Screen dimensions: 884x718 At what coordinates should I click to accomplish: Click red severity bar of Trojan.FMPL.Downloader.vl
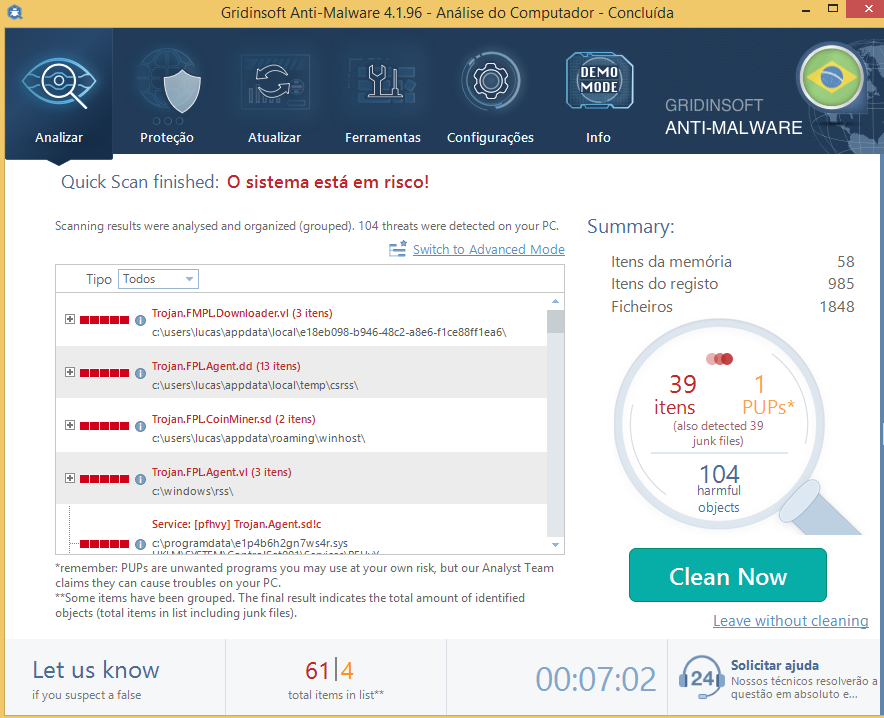click(104, 320)
